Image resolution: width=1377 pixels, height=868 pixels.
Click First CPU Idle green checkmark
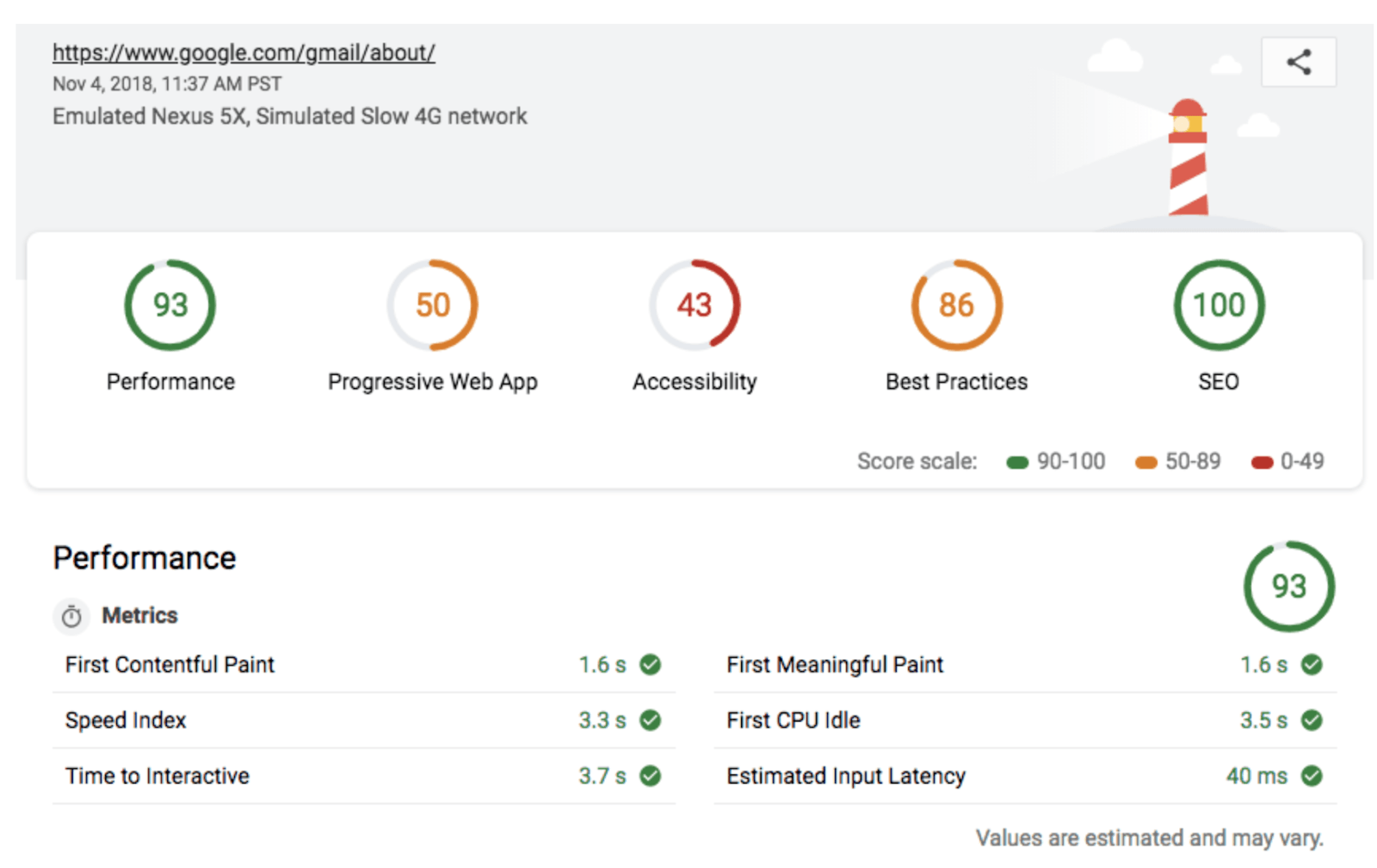pos(1312,720)
